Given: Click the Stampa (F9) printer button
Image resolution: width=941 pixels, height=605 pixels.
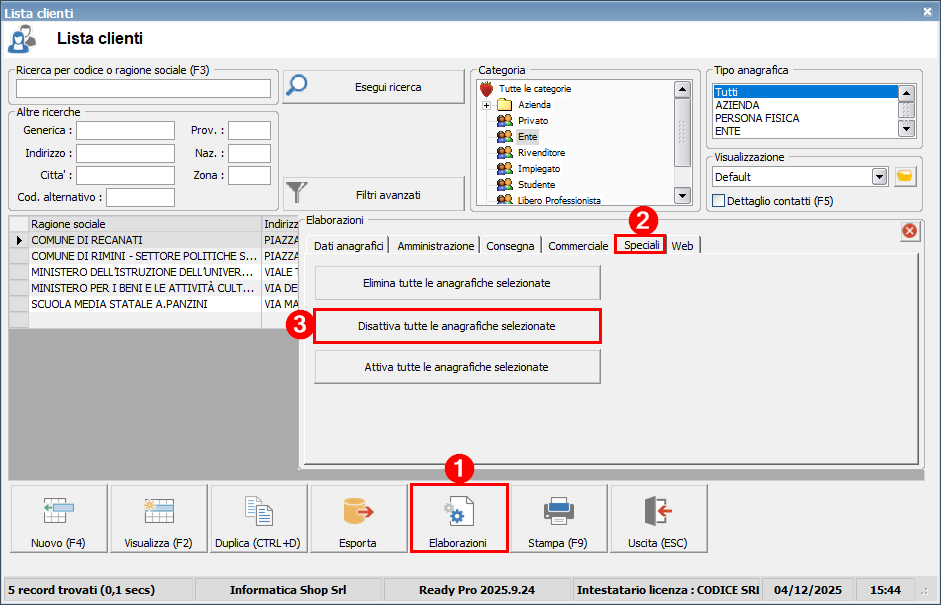Looking at the screenshot, I should (x=558, y=519).
